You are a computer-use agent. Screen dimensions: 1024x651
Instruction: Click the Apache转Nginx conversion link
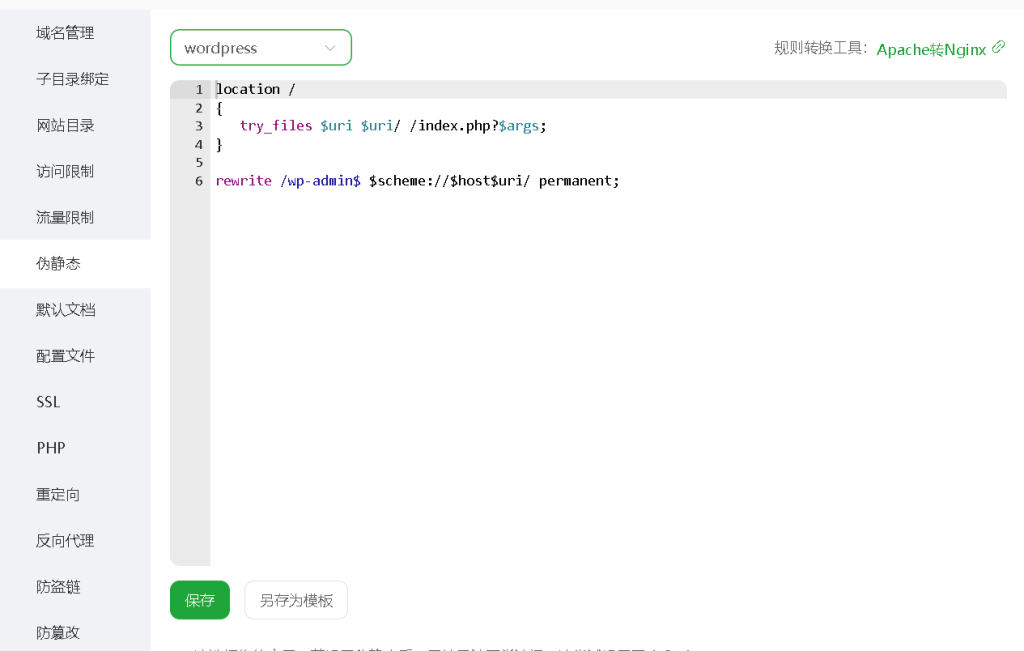(931, 49)
